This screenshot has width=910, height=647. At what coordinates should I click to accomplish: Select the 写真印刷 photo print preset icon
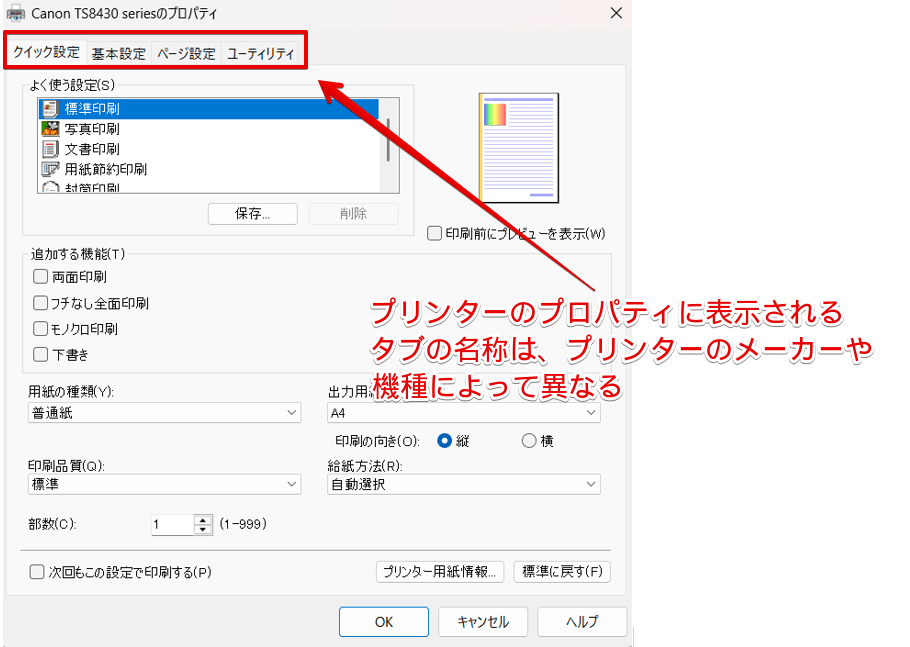51,128
